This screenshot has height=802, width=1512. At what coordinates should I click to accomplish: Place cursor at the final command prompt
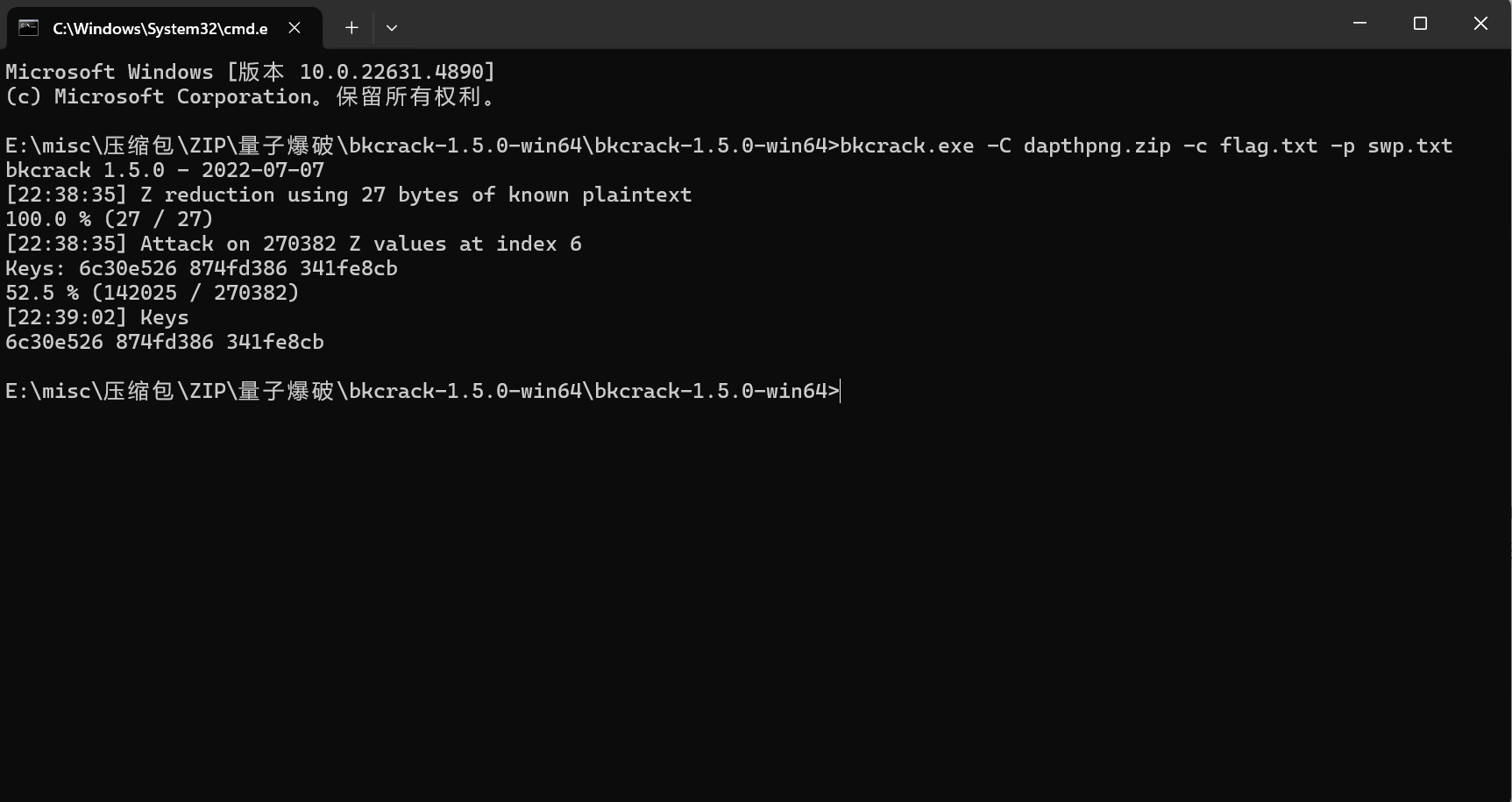pos(840,391)
